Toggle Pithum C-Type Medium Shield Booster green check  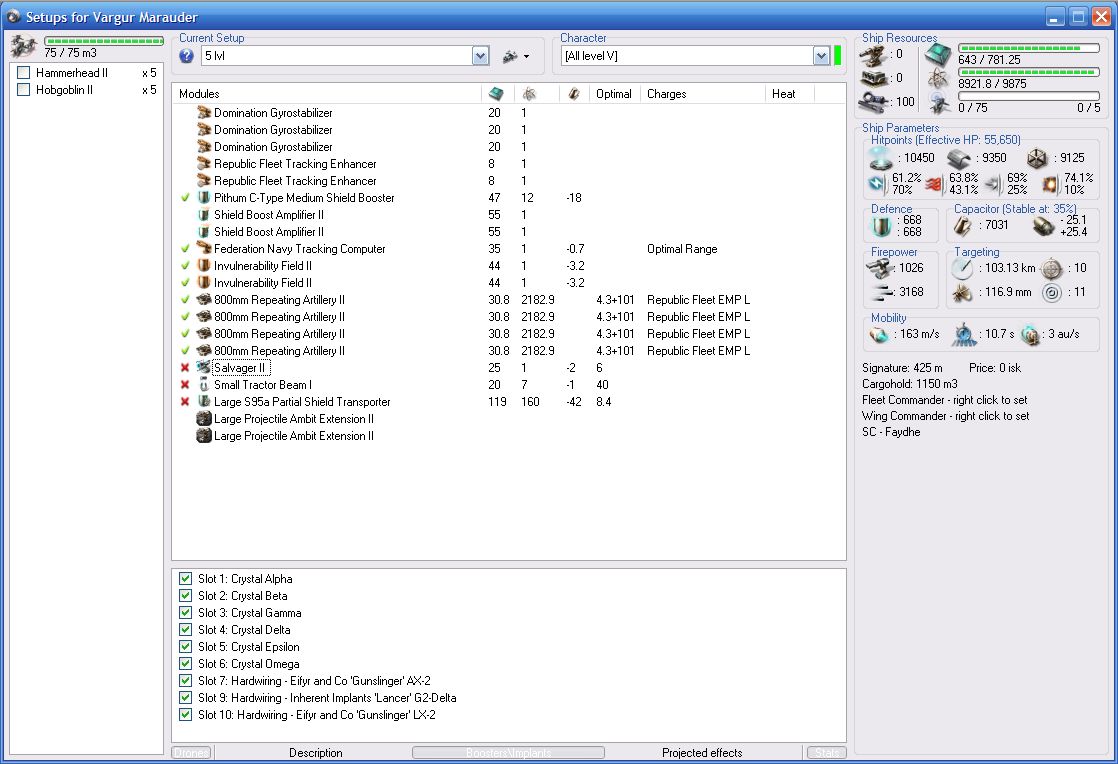(x=185, y=198)
